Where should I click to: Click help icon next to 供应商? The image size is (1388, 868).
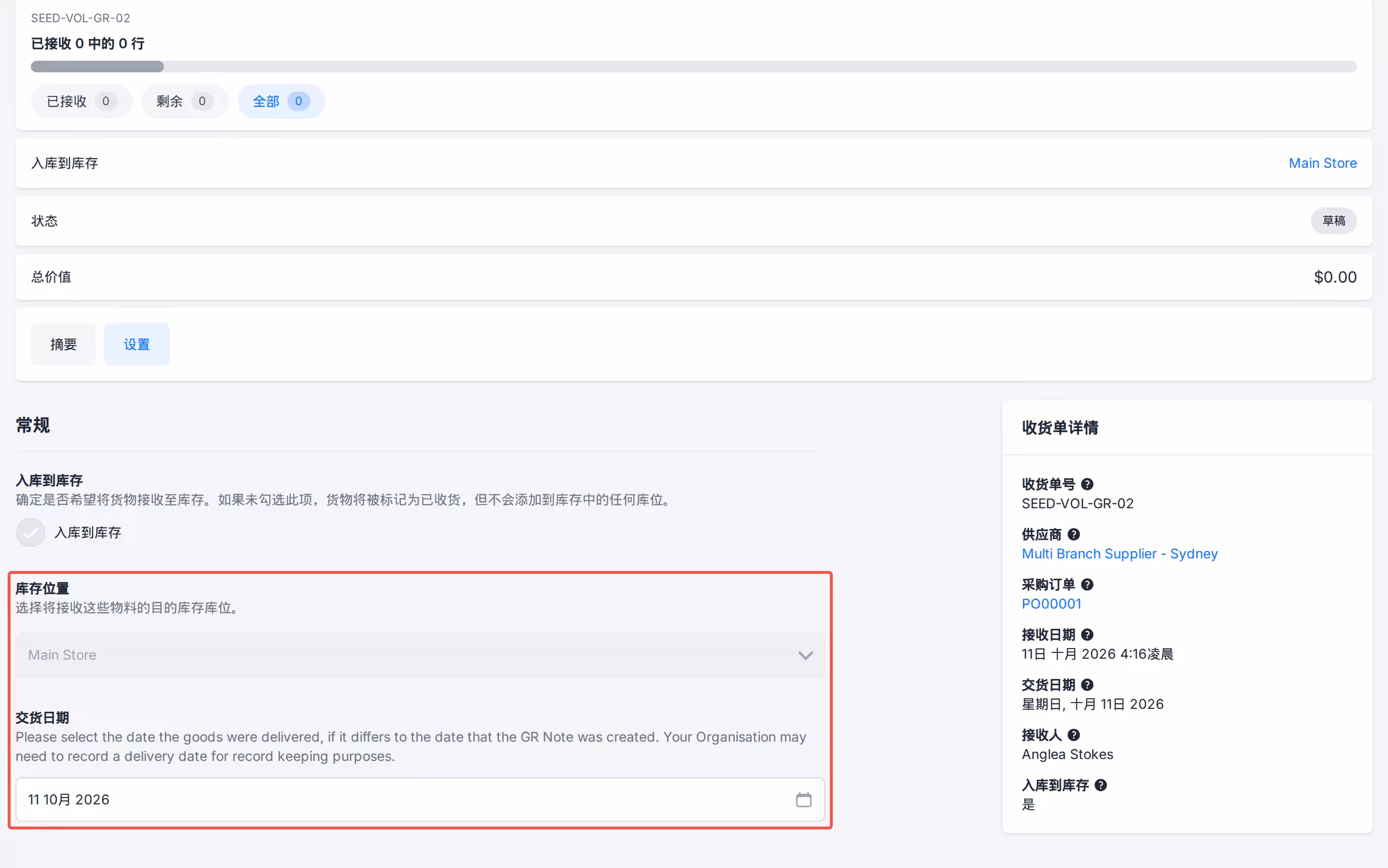pyautogui.click(x=1074, y=534)
